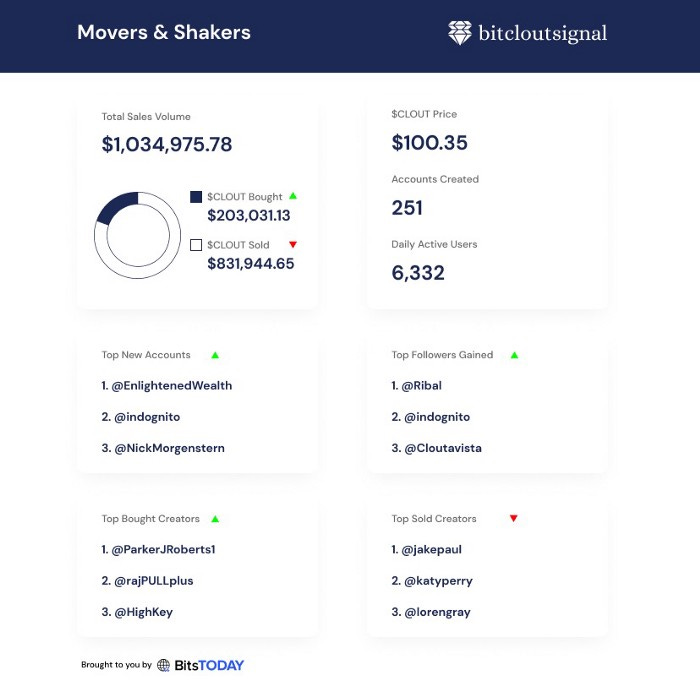This screenshot has height=691, width=700.
Task: Click the Top Bought Creators heading
Action: 150,519
